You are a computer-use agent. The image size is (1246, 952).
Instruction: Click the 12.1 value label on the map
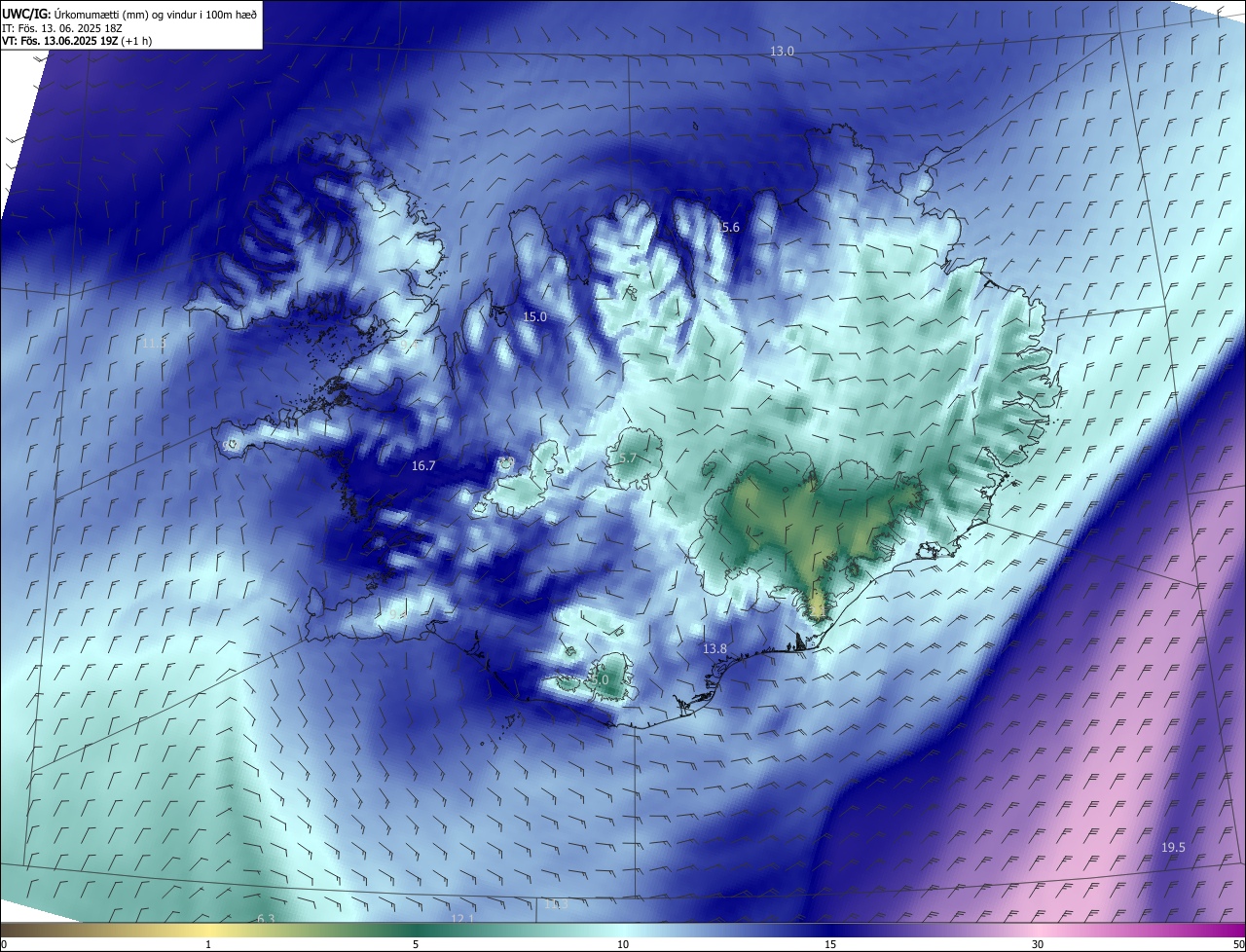[x=462, y=918]
